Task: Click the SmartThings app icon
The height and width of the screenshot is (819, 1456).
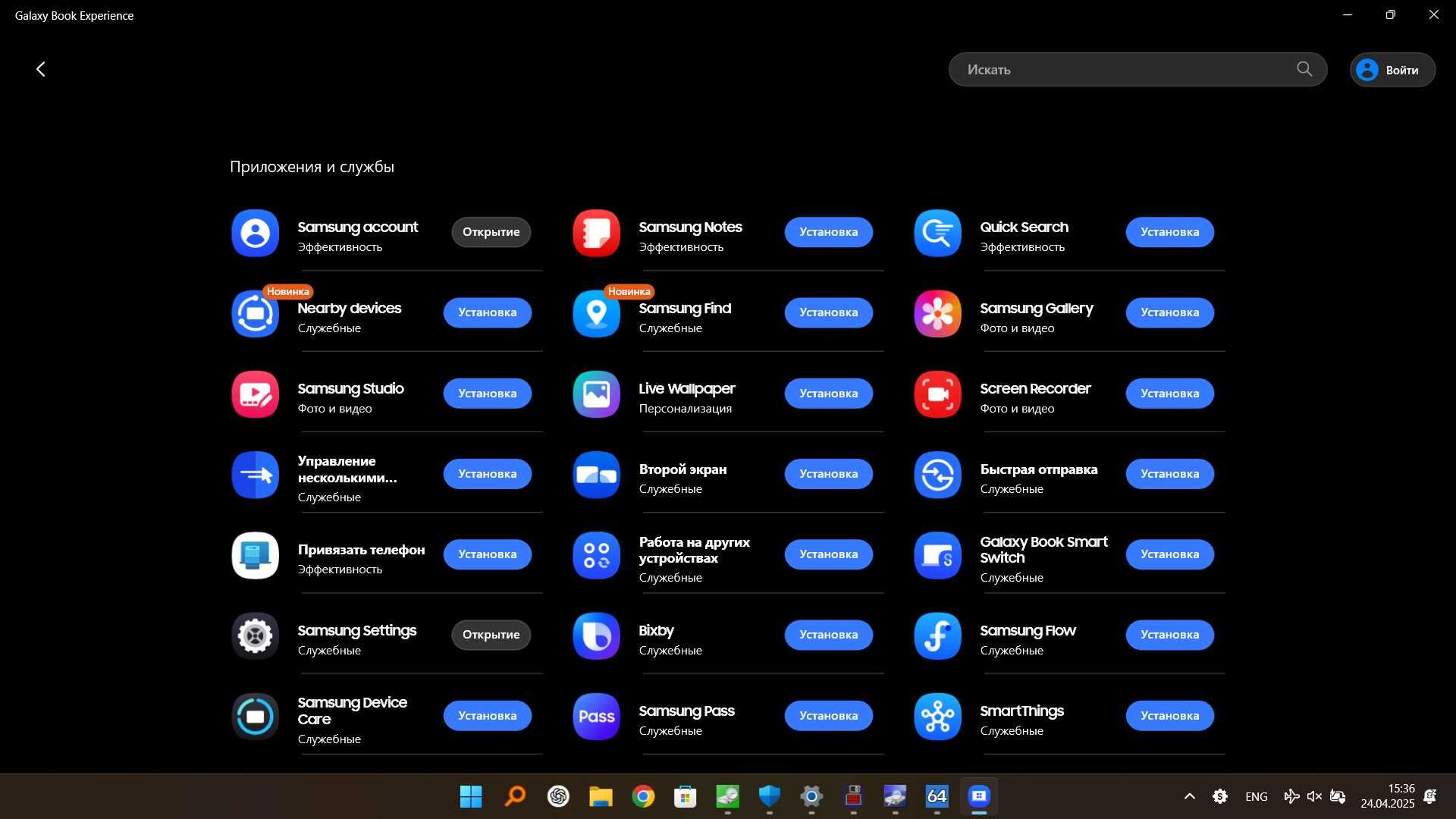Action: [937, 717]
